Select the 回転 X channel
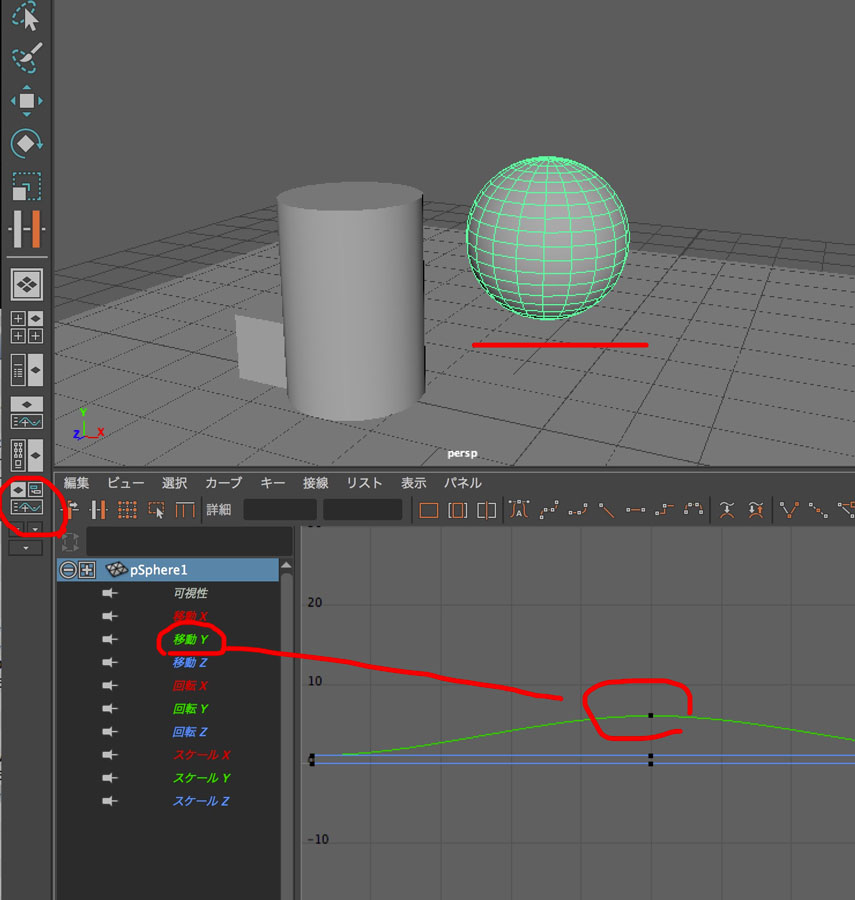Image resolution: width=855 pixels, height=900 pixels. coord(190,685)
